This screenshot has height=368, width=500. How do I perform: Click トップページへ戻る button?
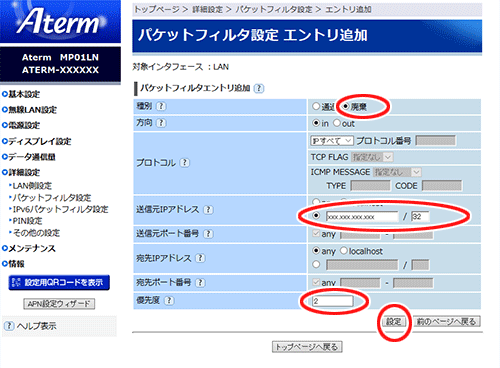(307, 347)
